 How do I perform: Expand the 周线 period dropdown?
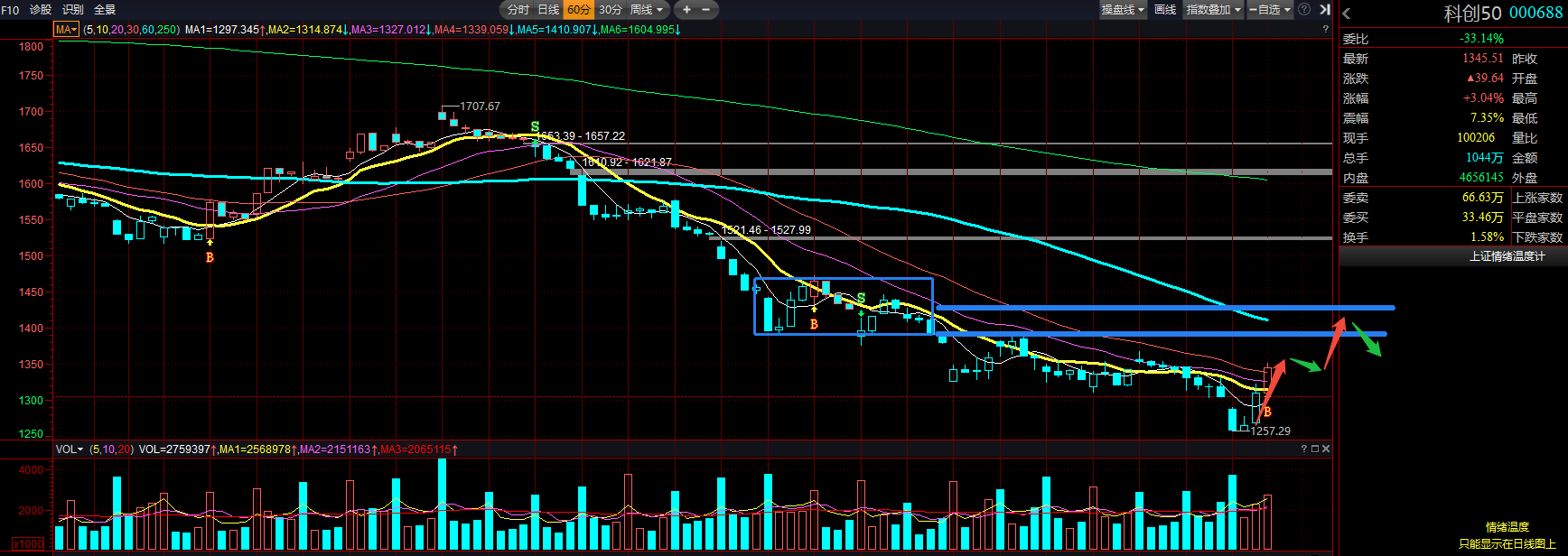click(647, 10)
